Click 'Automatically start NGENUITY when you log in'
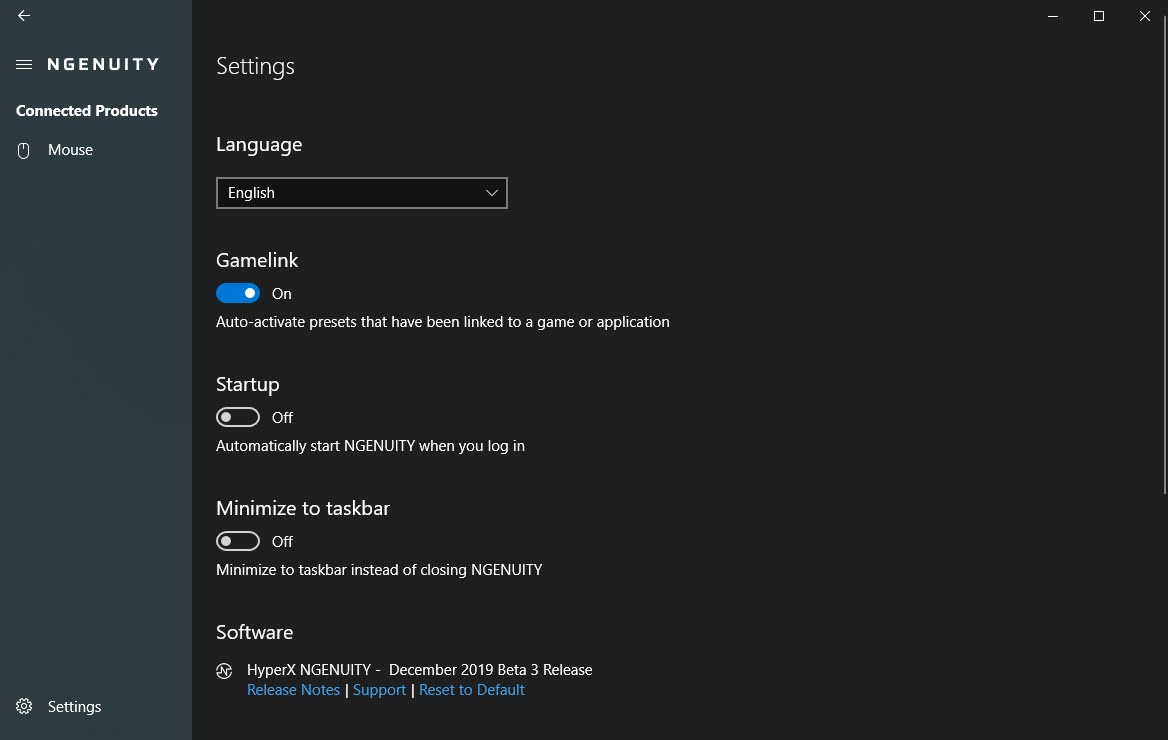Viewport: 1168px width, 740px height. [370, 446]
